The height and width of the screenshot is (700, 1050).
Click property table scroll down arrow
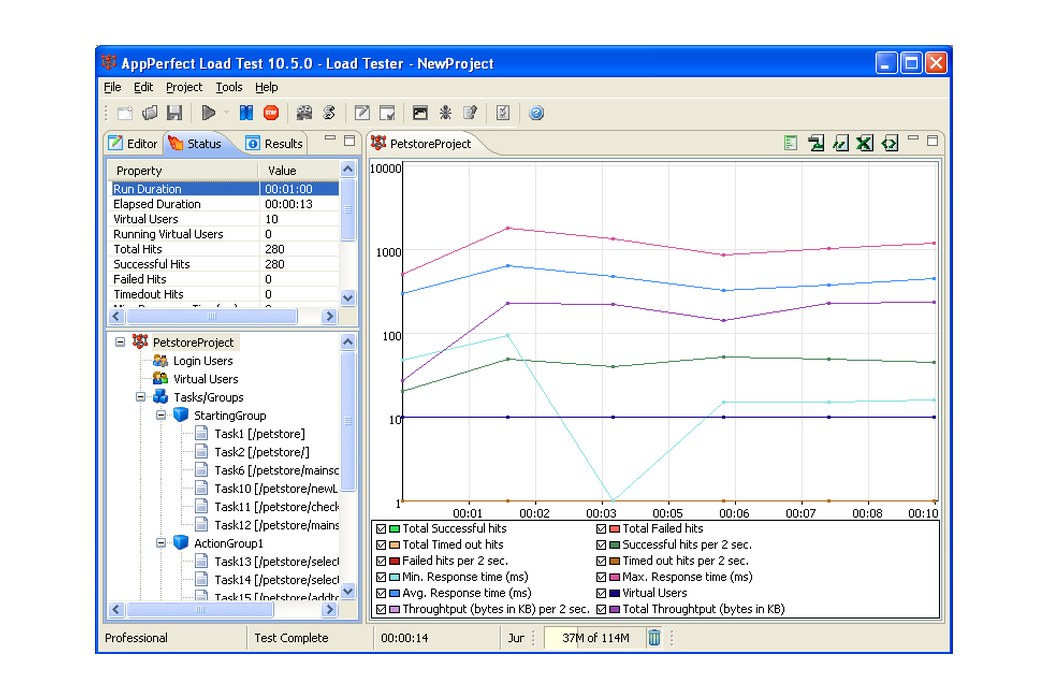[348, 298]
